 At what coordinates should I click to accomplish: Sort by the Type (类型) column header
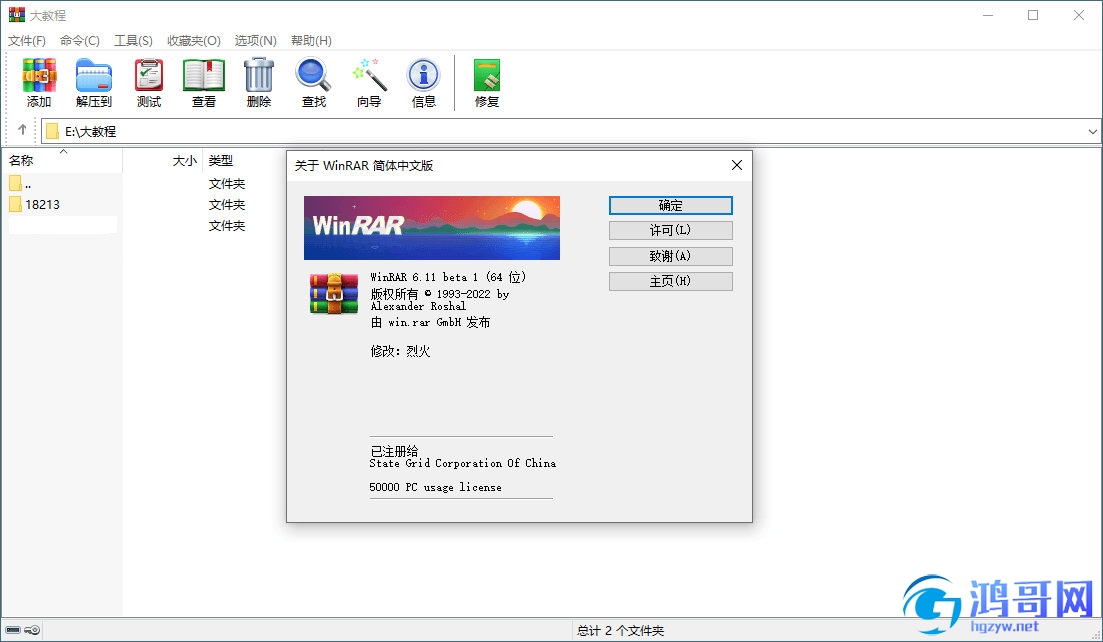pos(221,160)
